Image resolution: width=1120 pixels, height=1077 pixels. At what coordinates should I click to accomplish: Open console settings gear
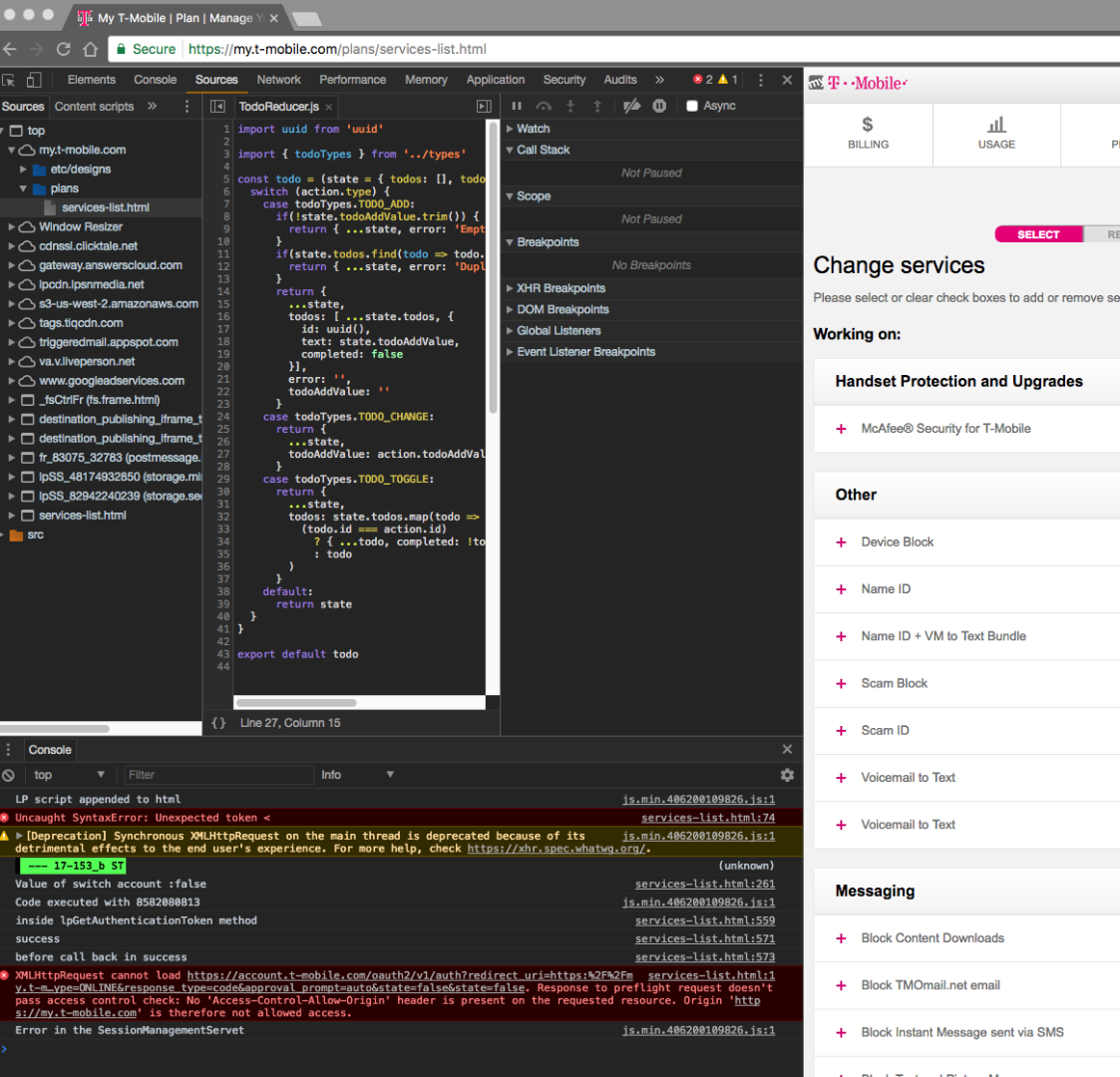tap(787, 775)
